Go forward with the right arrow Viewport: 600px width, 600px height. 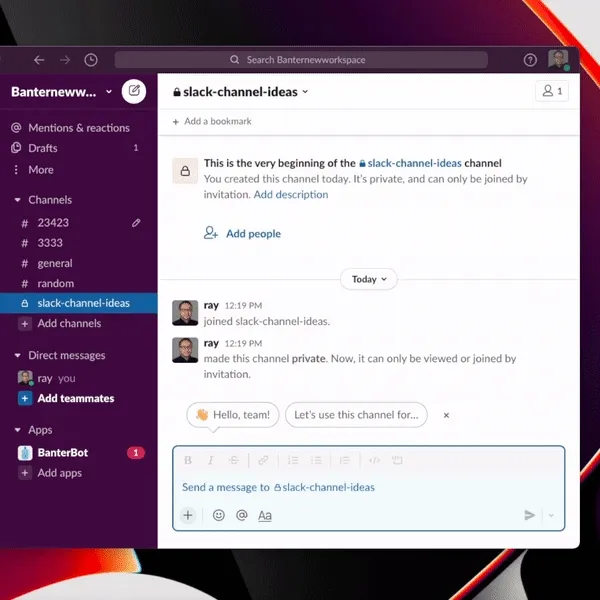(x=65, y=60)
